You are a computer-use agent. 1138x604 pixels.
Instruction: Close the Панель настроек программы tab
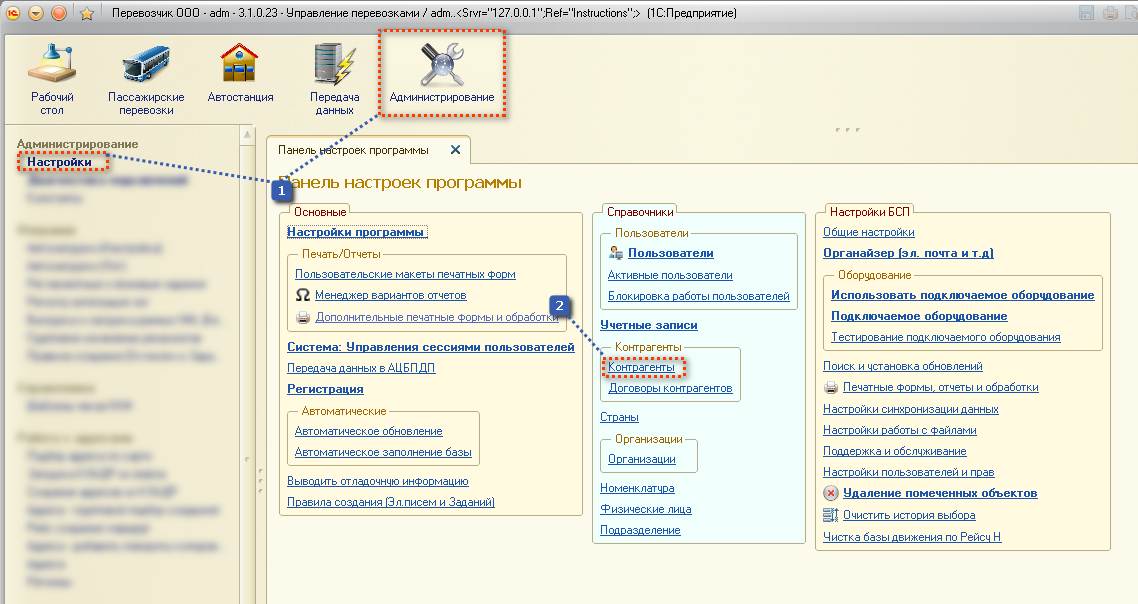(455, 150)
